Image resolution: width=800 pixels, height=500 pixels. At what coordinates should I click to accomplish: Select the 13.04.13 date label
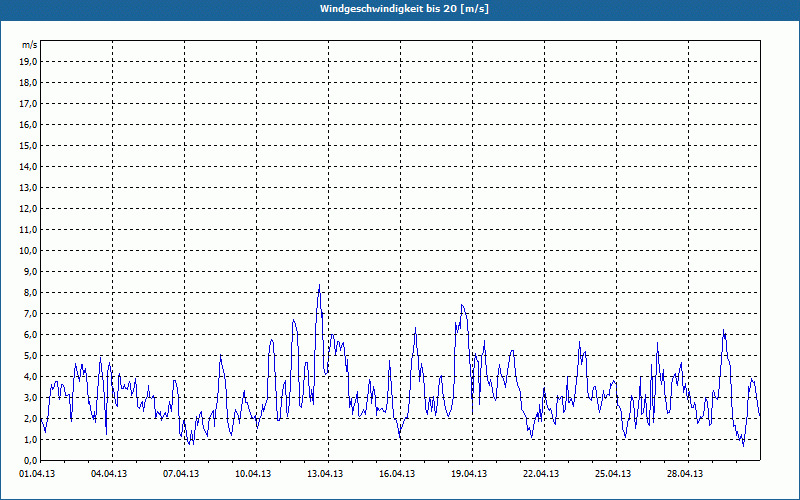pos(325,474)
